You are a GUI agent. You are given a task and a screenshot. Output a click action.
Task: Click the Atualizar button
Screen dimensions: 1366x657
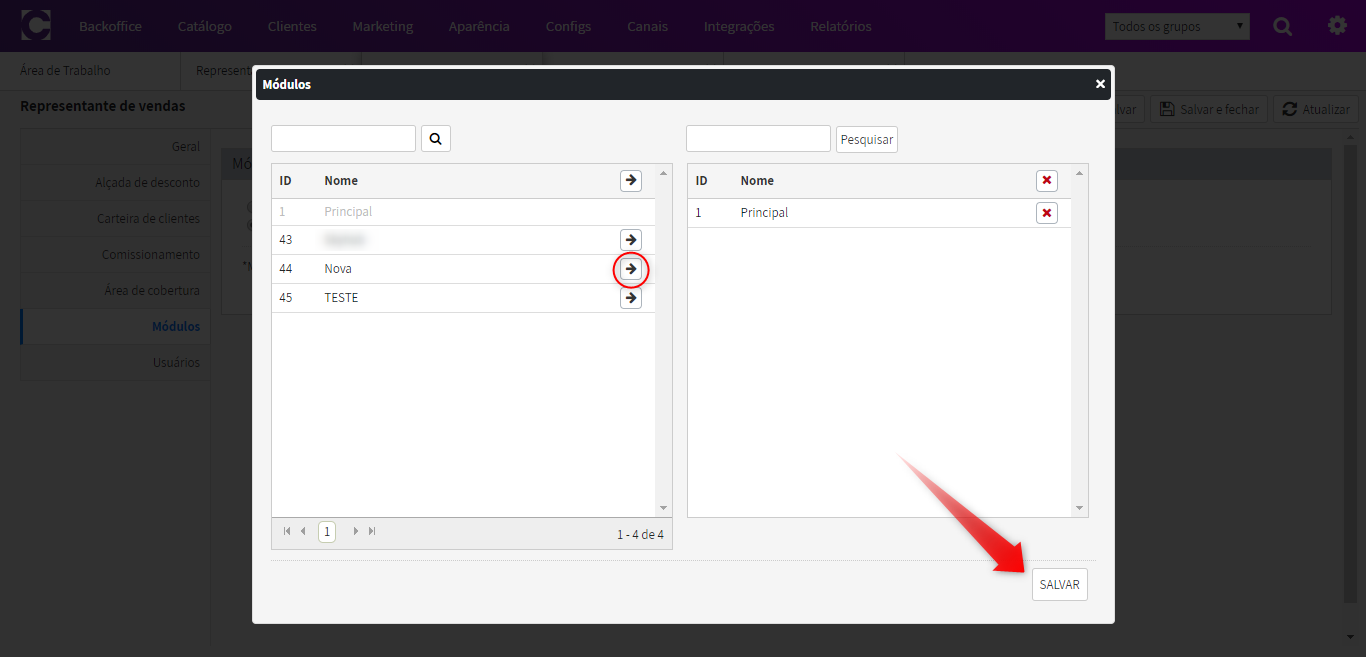(1316, 109)
